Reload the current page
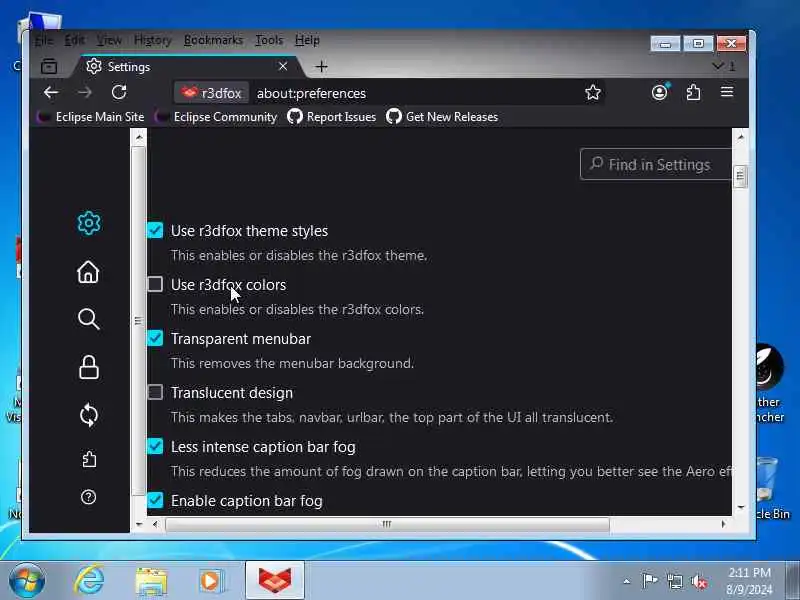The width and height of the screenshot is (800, 600). [119, 92]
